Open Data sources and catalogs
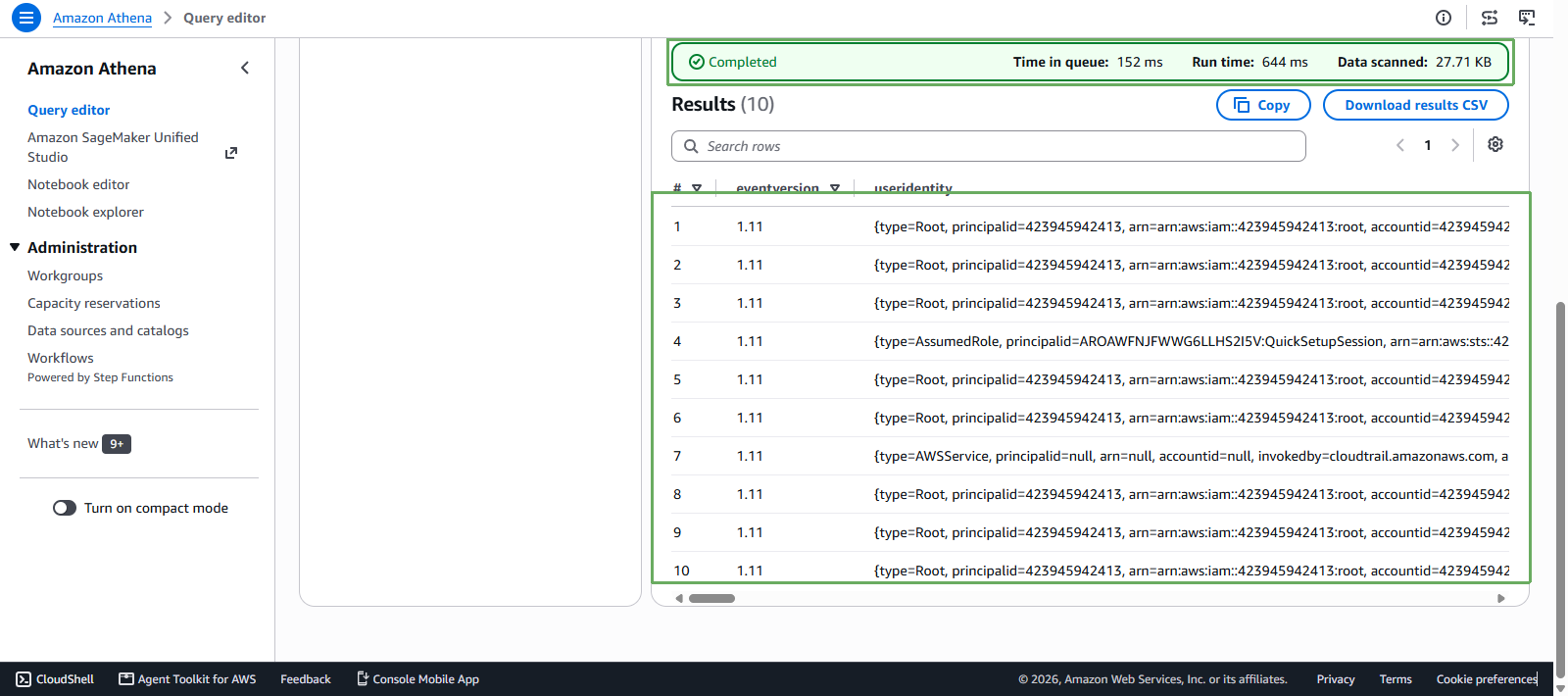The height and width of the screenshot is (696, 1568). coord(108,330)
